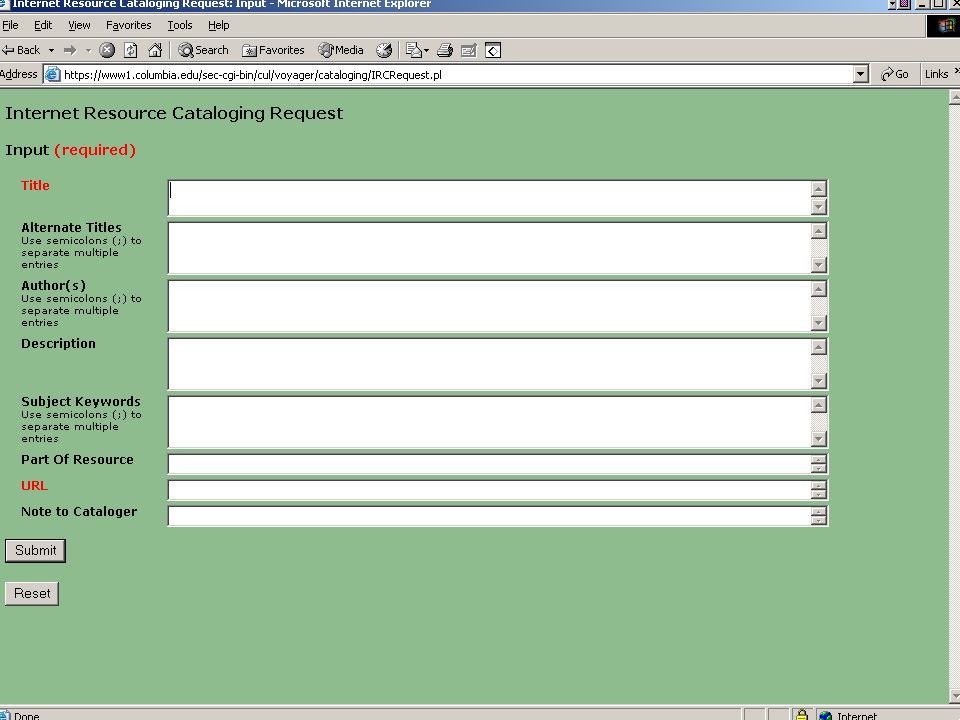Screen dimensions: 960x720
Task: Click the SSL lock icon in status bar
Action: [x=801, y=714]
